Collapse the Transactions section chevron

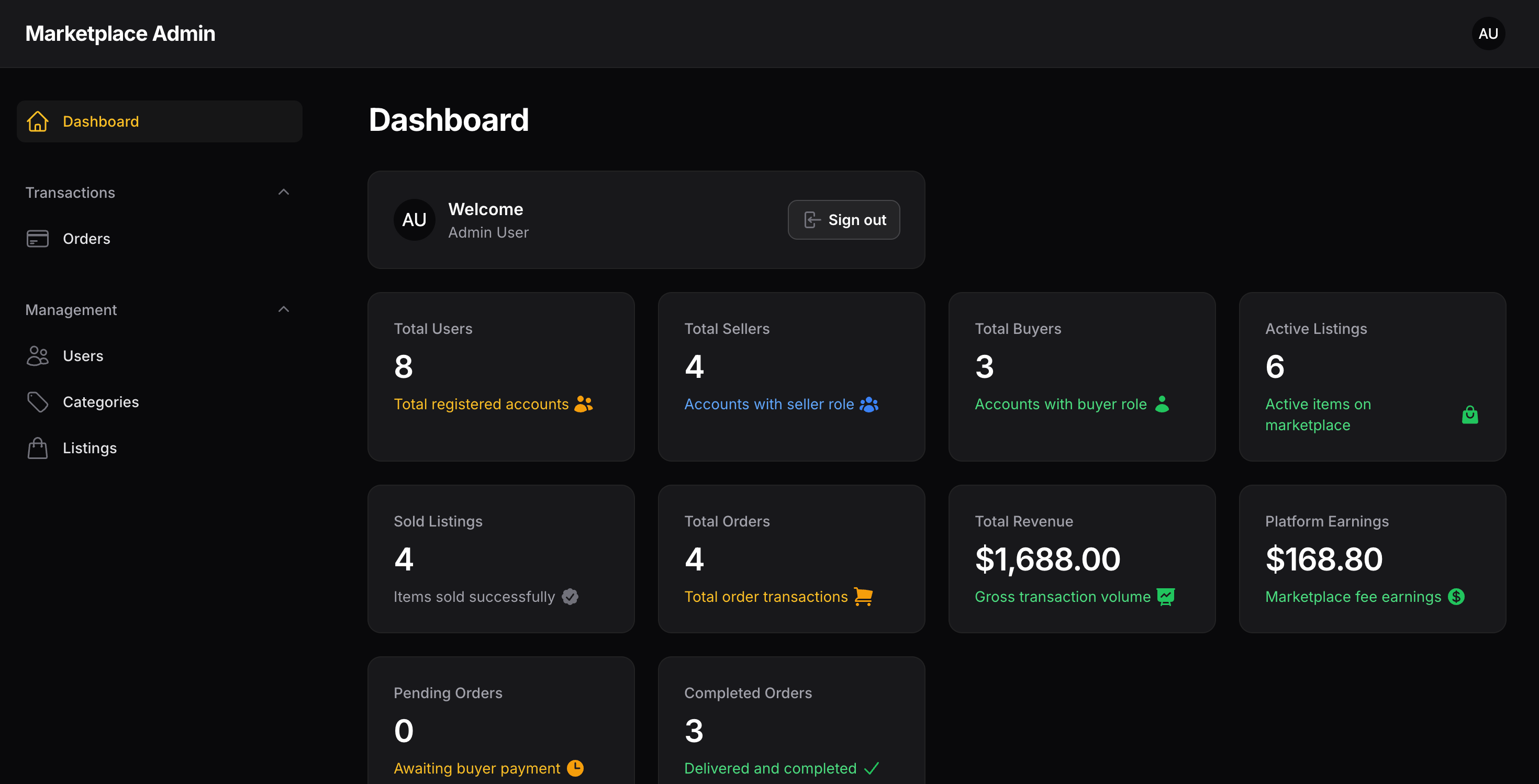[x=284, y=192]
